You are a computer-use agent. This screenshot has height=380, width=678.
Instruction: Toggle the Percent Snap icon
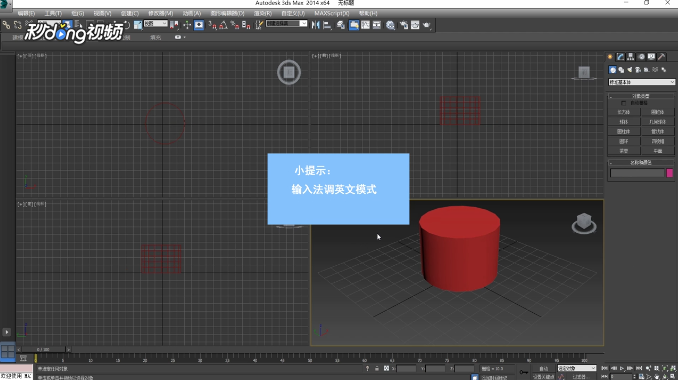[235, 25]
